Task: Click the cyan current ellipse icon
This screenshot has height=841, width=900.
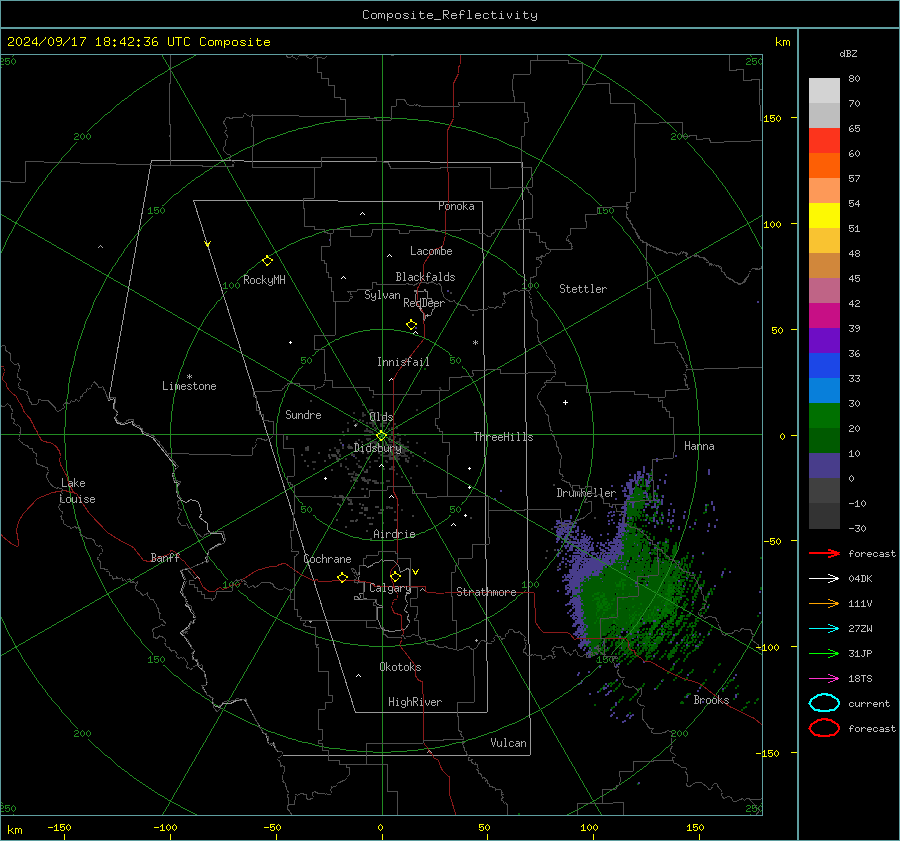Action: pos(824,703)
